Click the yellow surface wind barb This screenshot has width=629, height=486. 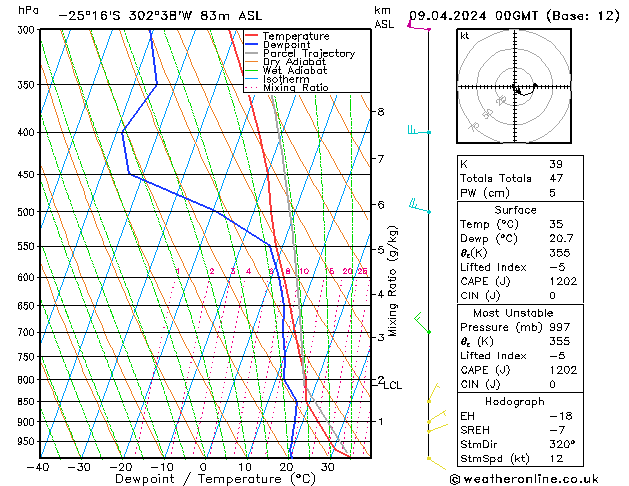tap(436, 463)
